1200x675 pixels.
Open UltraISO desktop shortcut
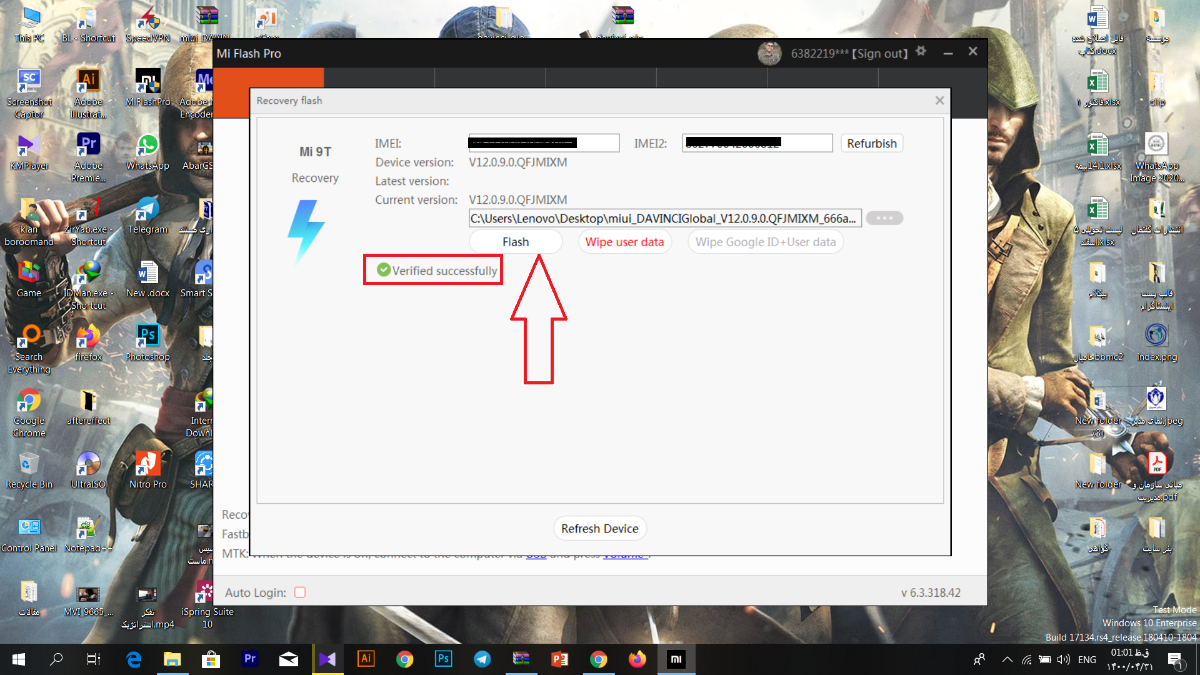coord(88,470)
